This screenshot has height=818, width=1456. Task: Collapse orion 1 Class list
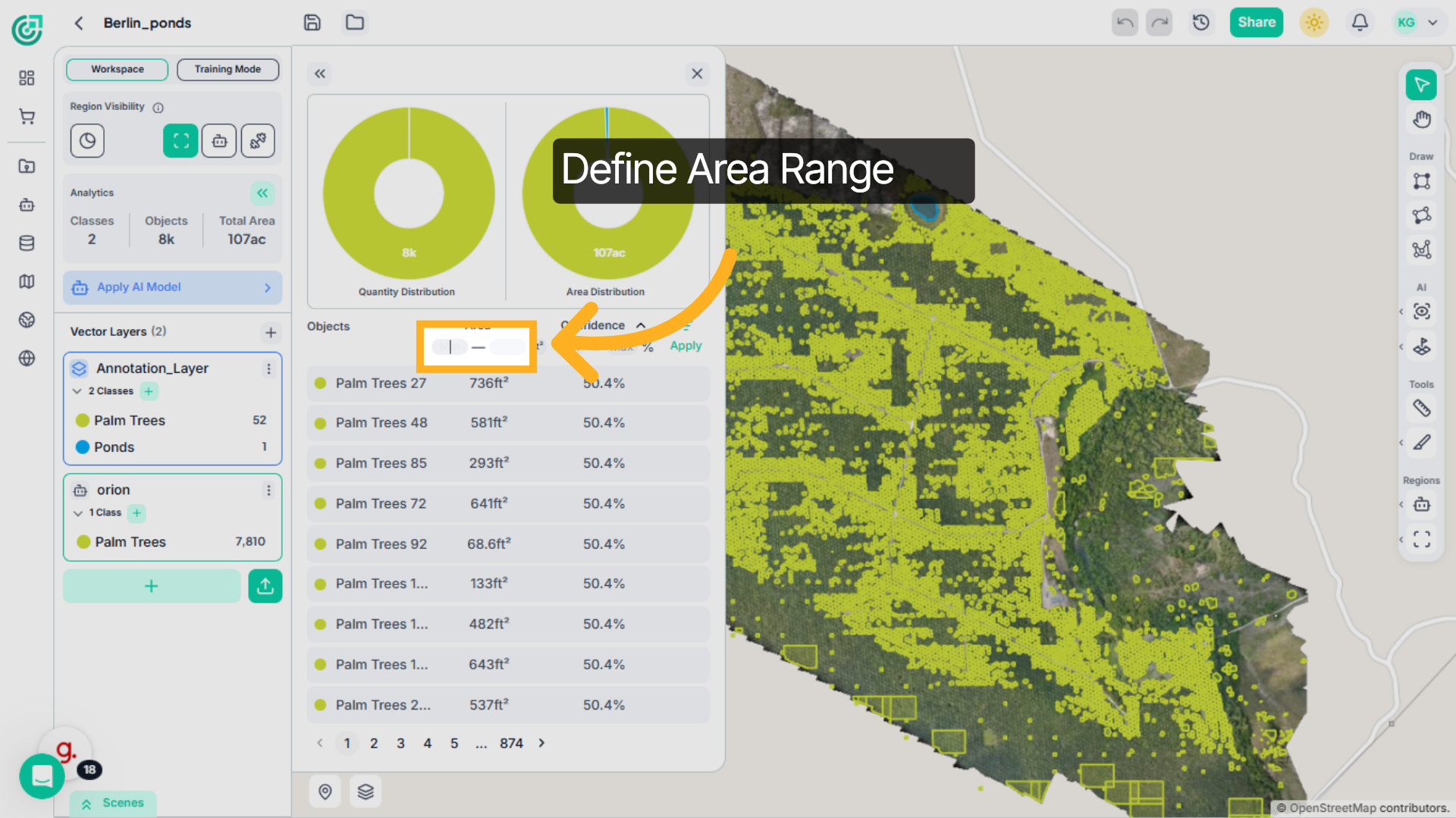(x=77, y=513)
